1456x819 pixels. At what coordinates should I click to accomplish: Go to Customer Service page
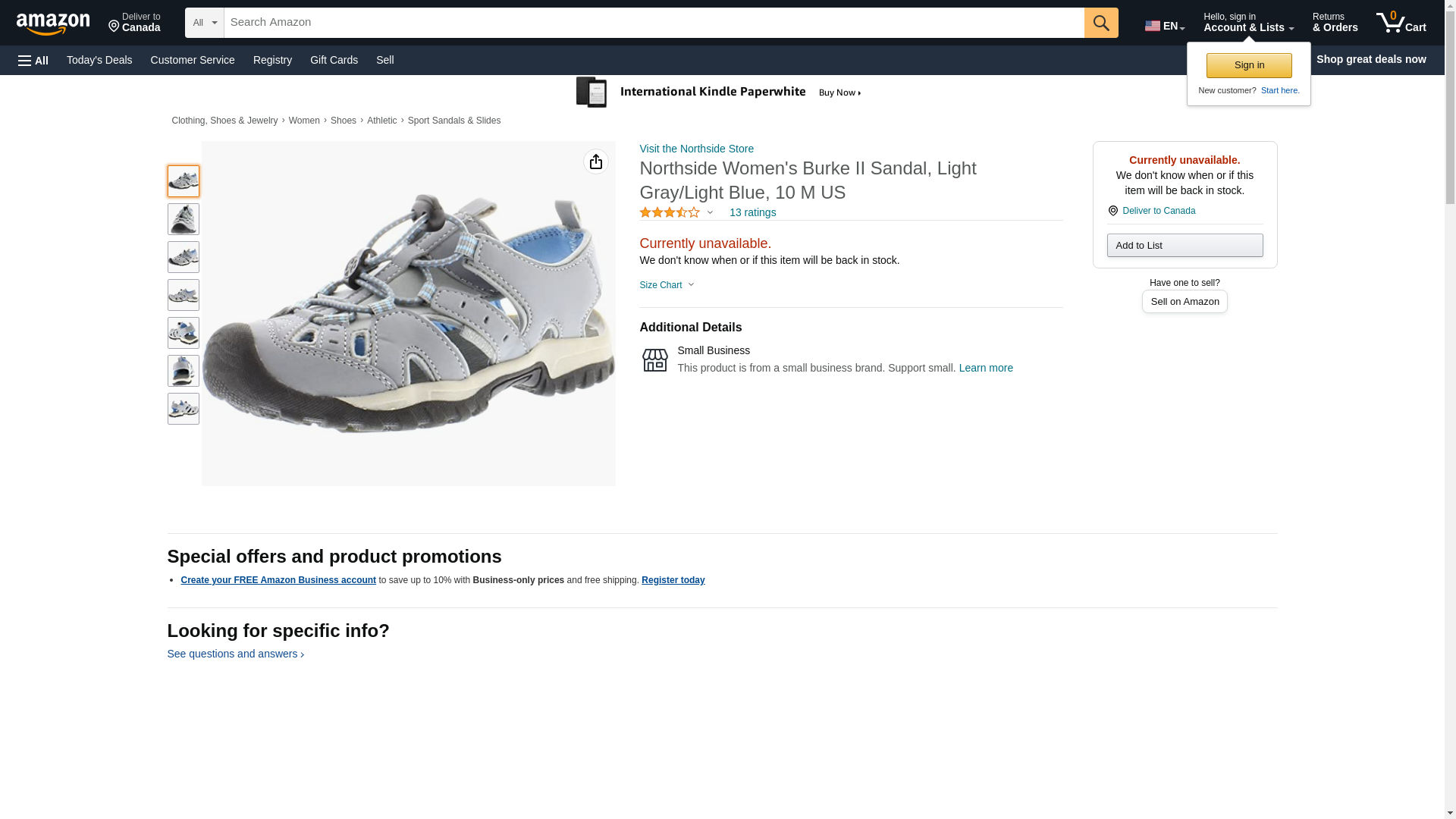(193, 60)
